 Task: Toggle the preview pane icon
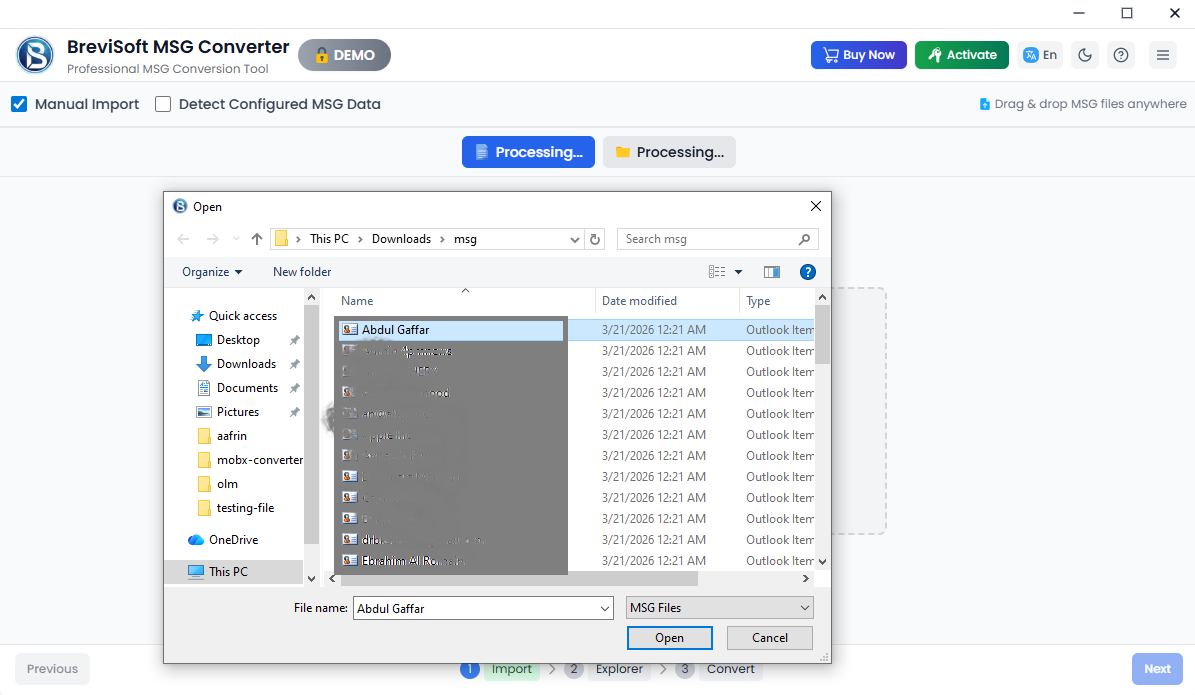[772, 272]
